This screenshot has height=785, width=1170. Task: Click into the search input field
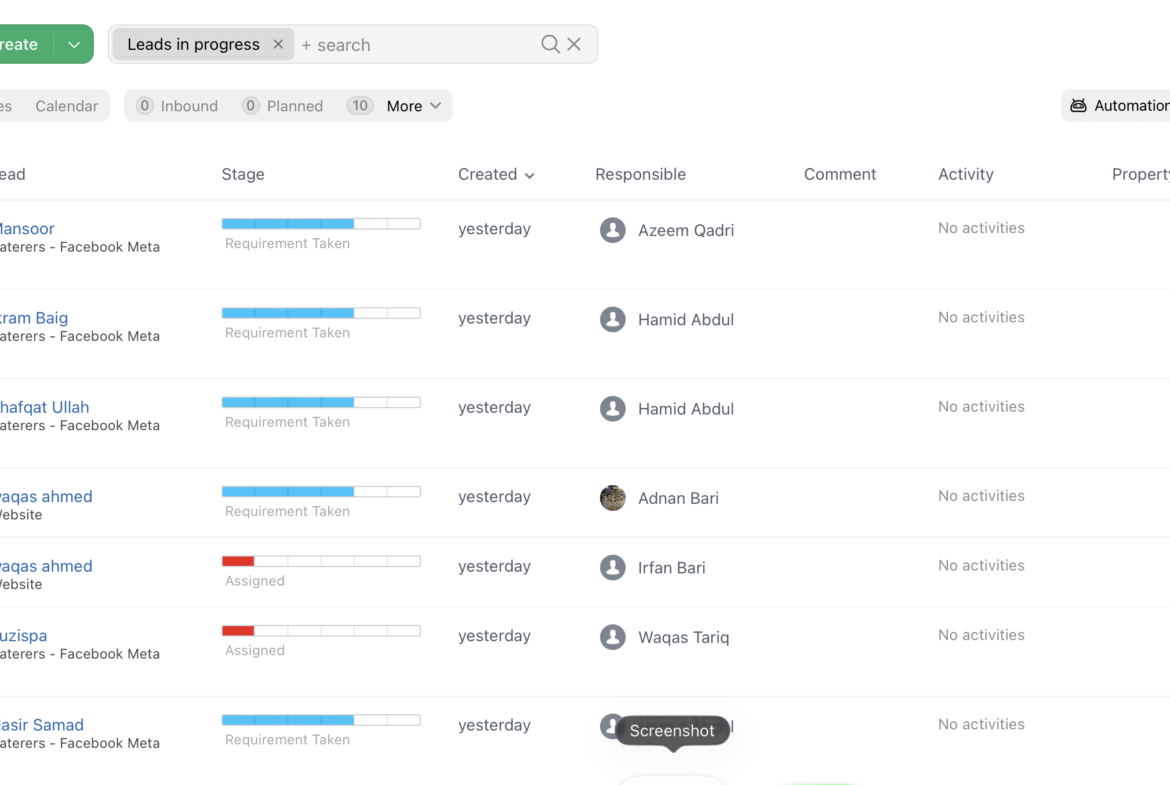pos(420,45)
